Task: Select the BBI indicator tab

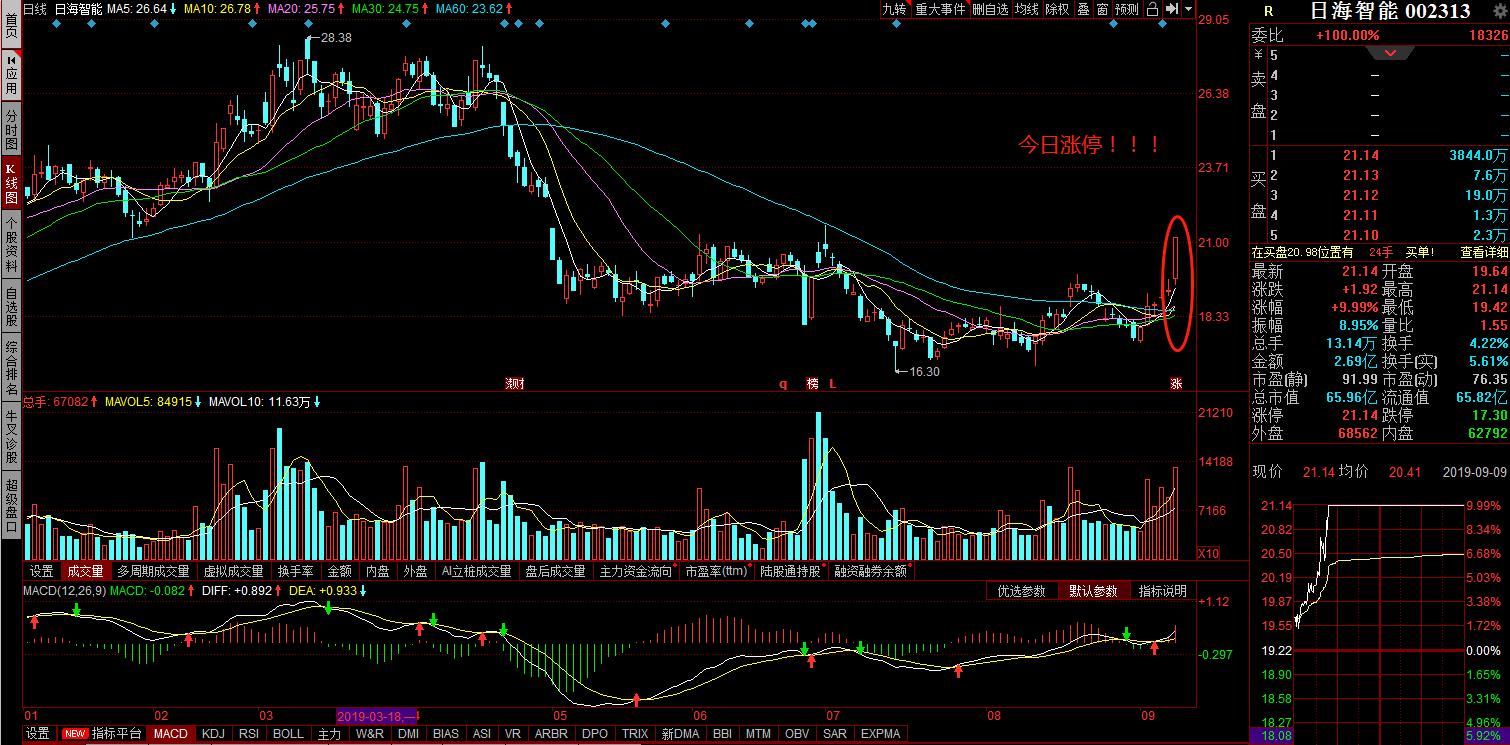Action: (x=724, y=734)
